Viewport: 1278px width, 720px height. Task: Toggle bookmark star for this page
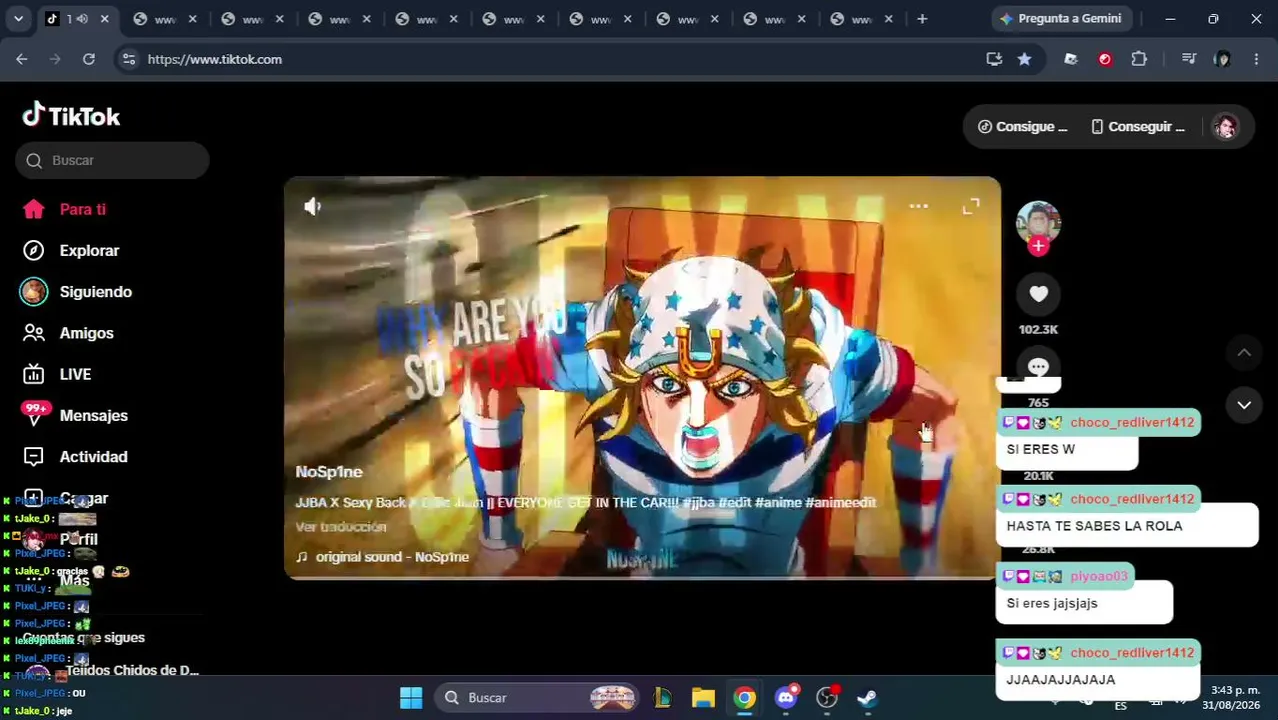[x=1024, y=59]
